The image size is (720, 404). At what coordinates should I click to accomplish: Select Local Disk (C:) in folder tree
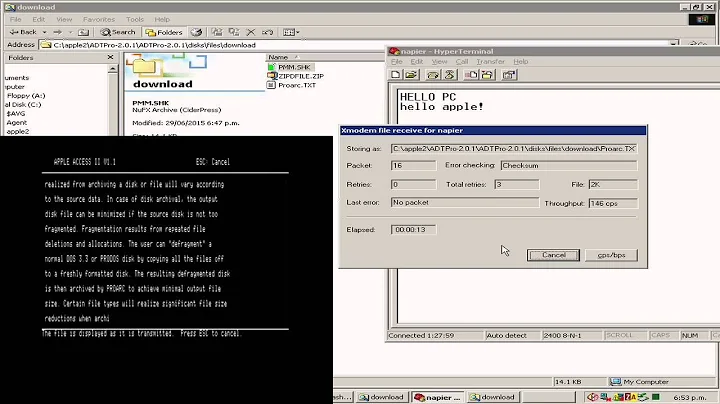pyautogui.click(x=23, y=105)
